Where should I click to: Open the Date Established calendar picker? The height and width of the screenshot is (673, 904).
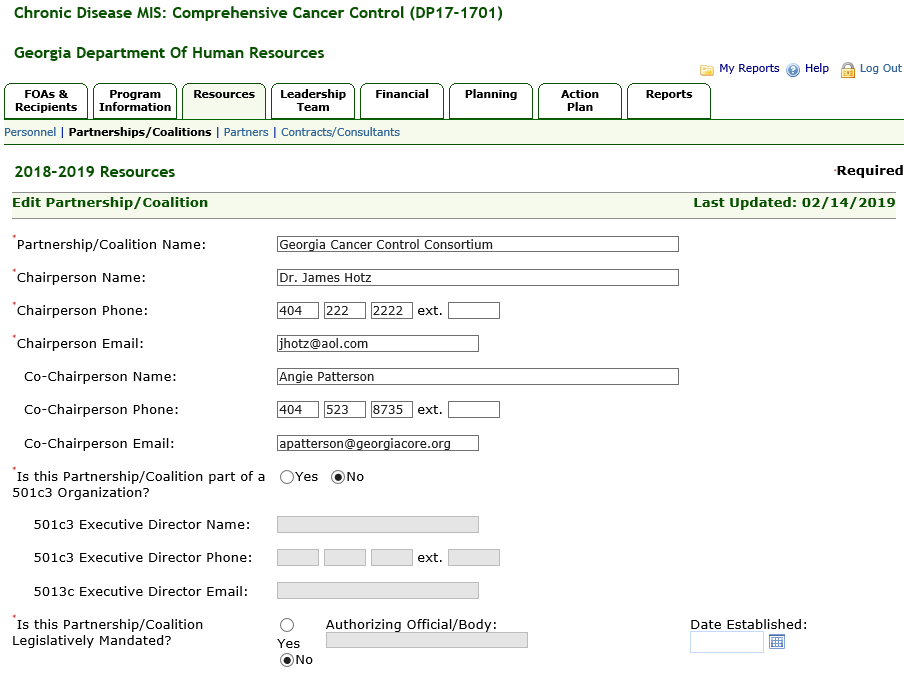pos(777,642)
